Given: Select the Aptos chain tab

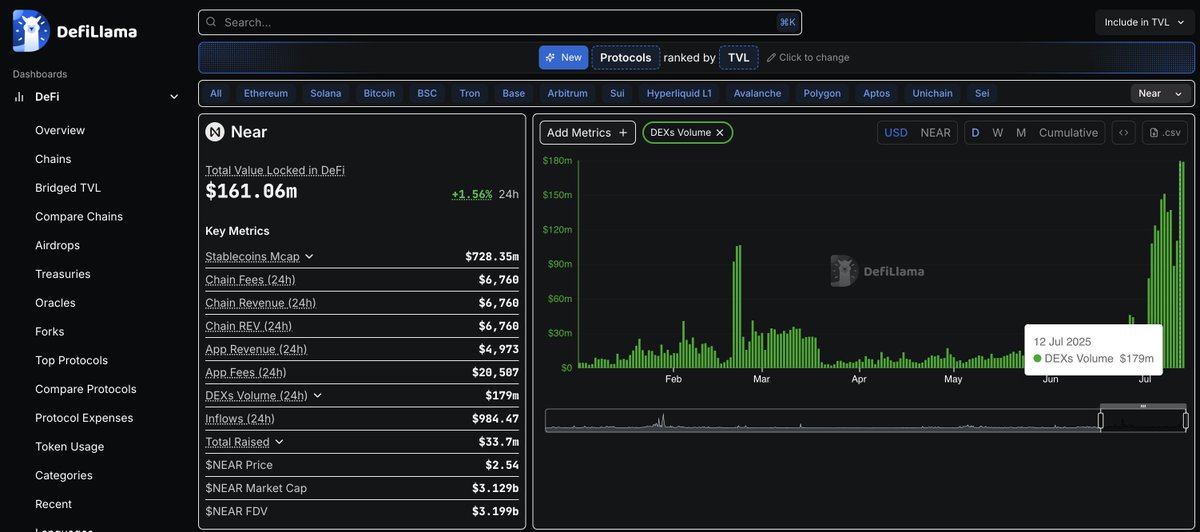Looking at the screenshot, I should coord(877,93).
